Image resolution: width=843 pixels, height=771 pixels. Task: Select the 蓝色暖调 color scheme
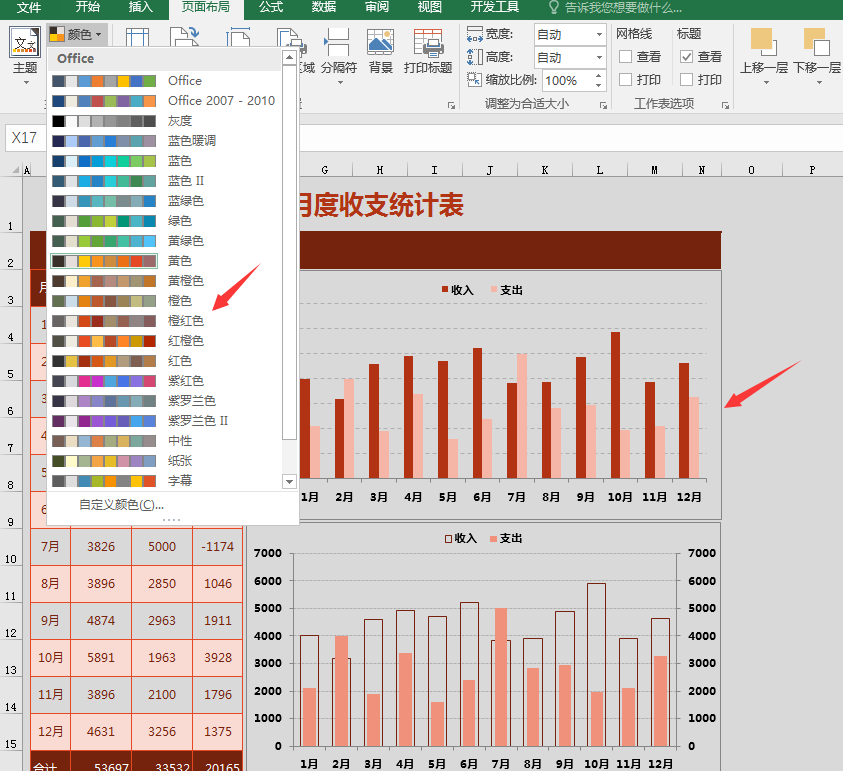[x=165, y=140]
